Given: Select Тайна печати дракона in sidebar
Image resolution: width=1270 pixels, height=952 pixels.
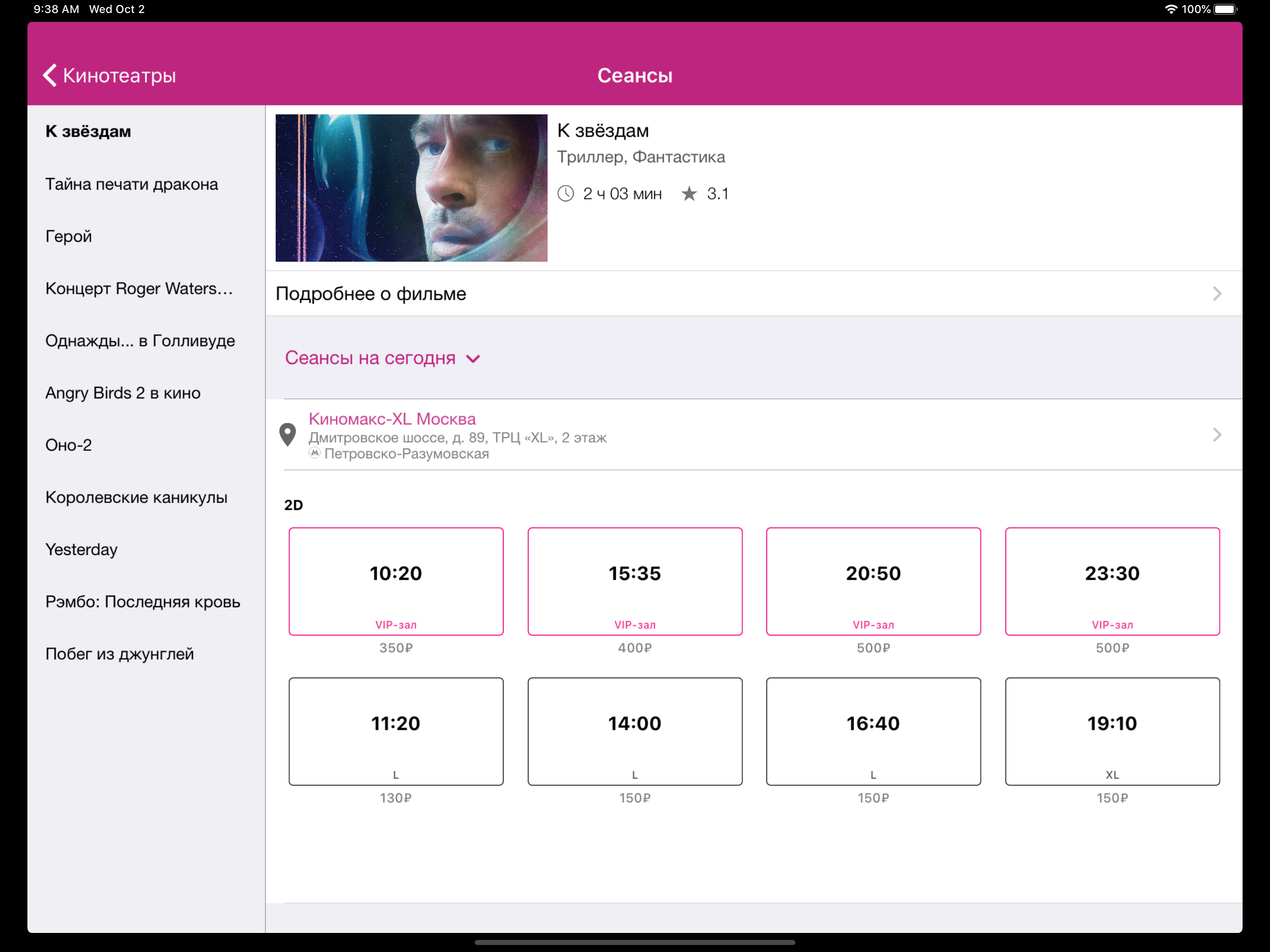Looking at the screenshot, I should [x=146, y=184].
